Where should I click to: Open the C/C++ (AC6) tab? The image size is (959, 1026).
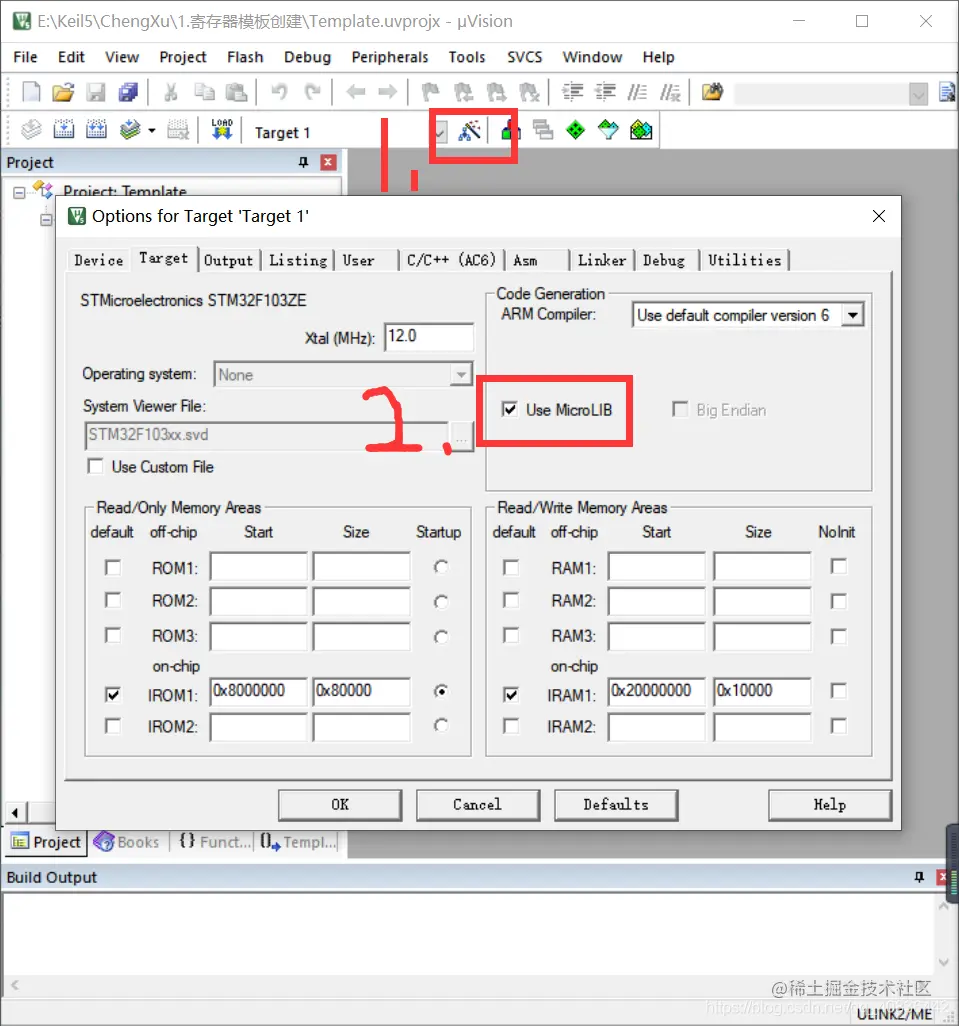pos(451,260)
